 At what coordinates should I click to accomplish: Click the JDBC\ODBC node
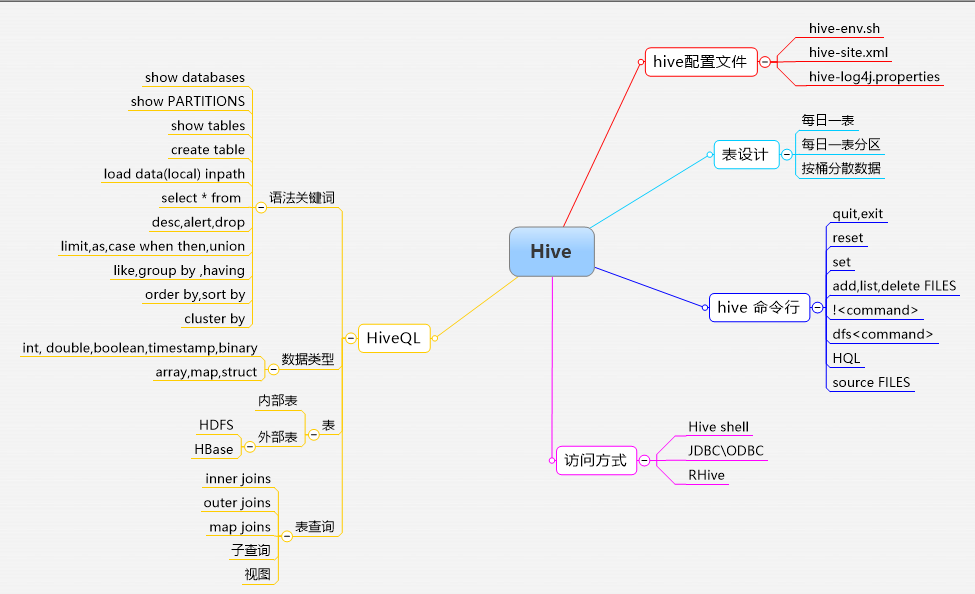coord(724,450)
